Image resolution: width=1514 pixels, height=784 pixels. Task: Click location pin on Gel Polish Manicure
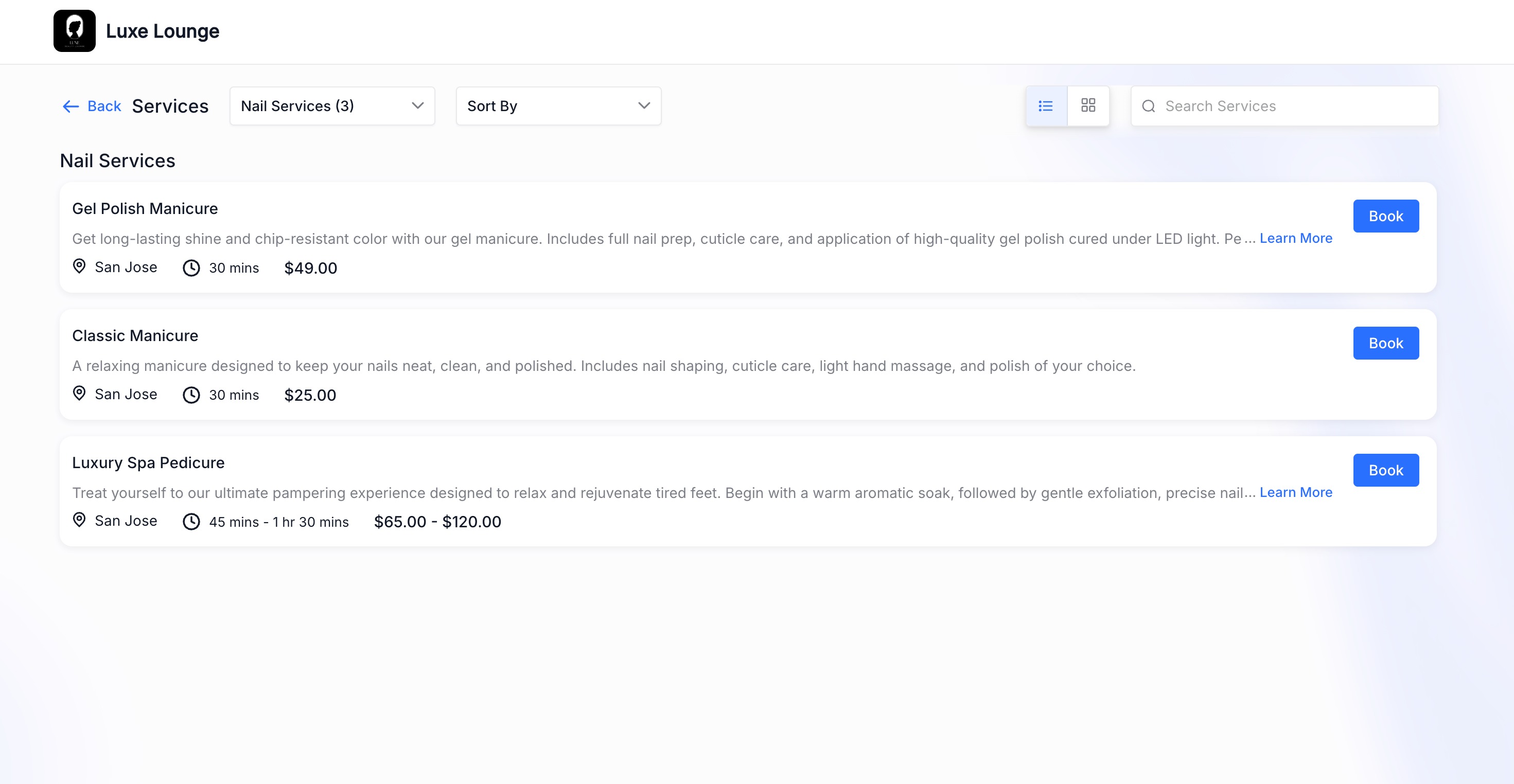coord(79,266)
